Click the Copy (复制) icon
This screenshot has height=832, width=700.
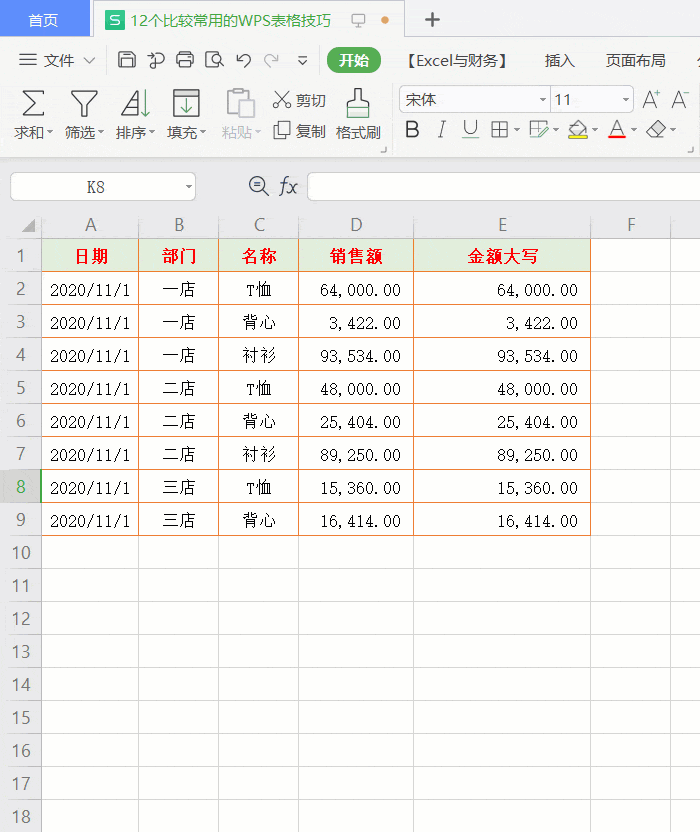coord(282,130)
